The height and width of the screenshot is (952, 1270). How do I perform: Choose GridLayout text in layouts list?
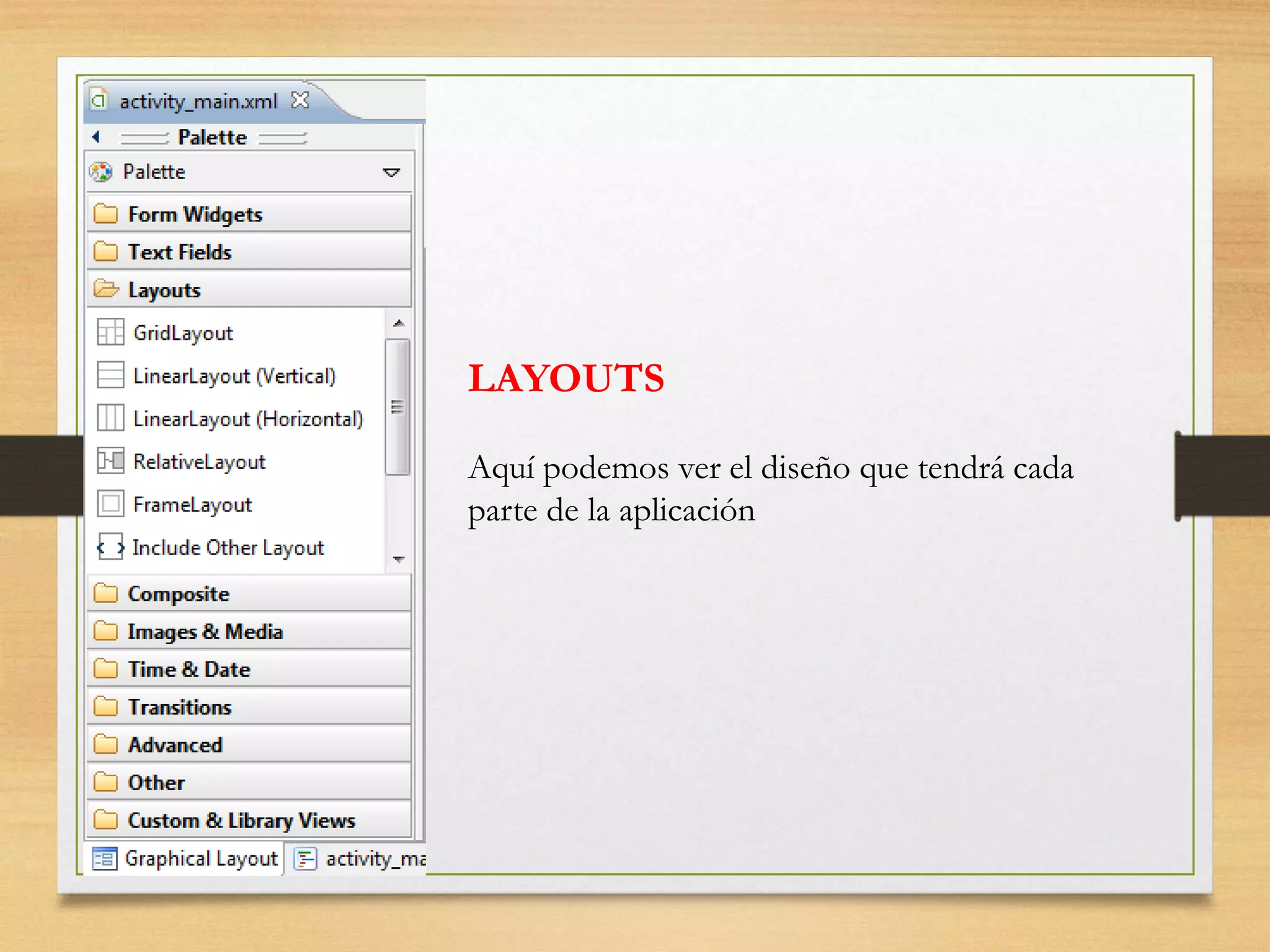[184, 333]
